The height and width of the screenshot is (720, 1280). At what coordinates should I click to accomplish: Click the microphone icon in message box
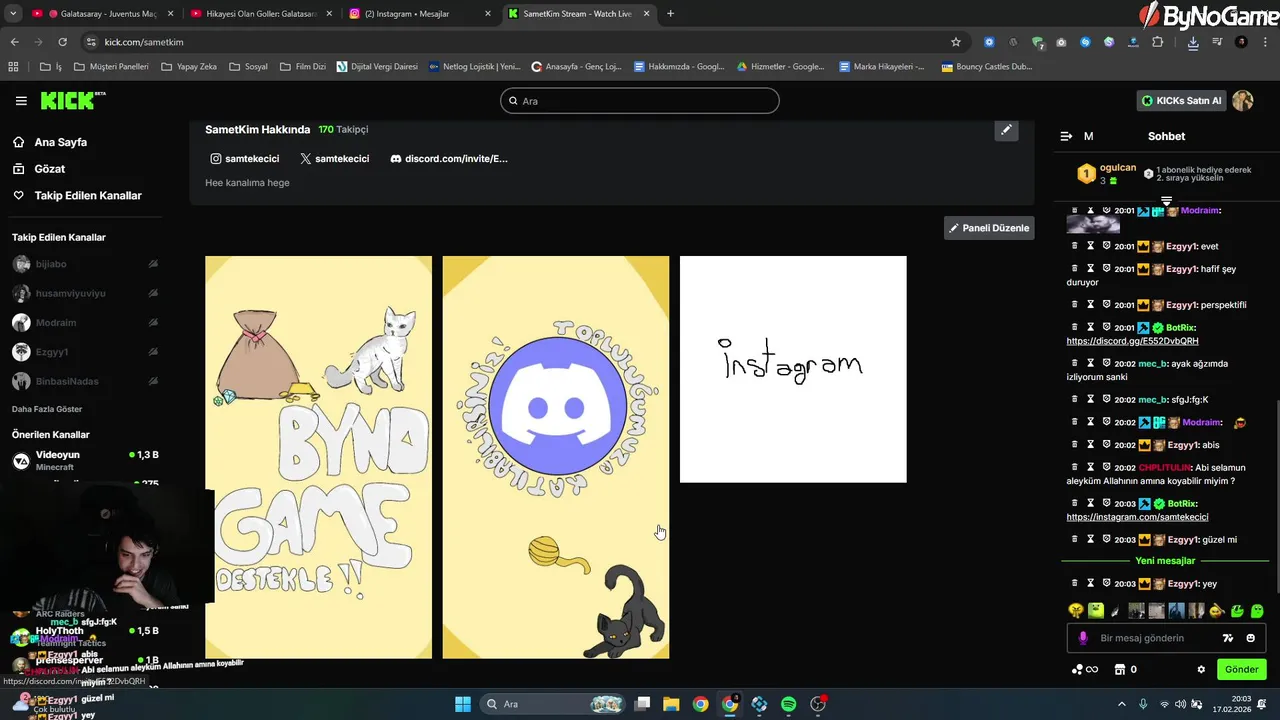1083,638
